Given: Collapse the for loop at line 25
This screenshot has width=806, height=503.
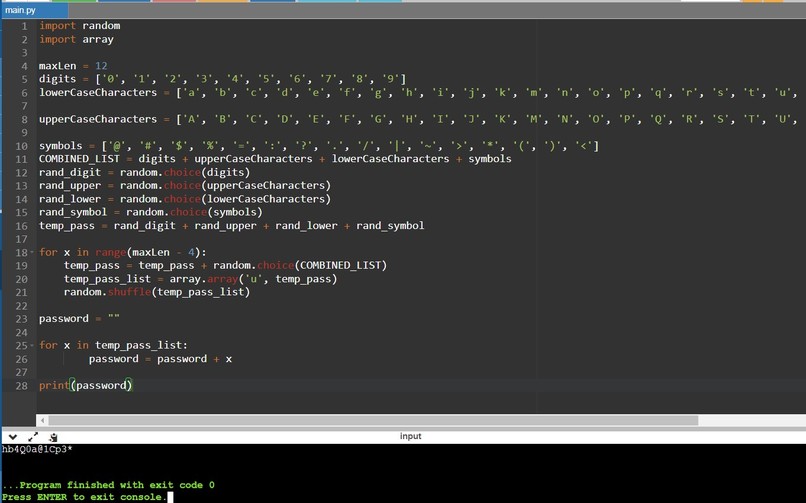Looking at the screenshot, I should [x=32, y=345].
